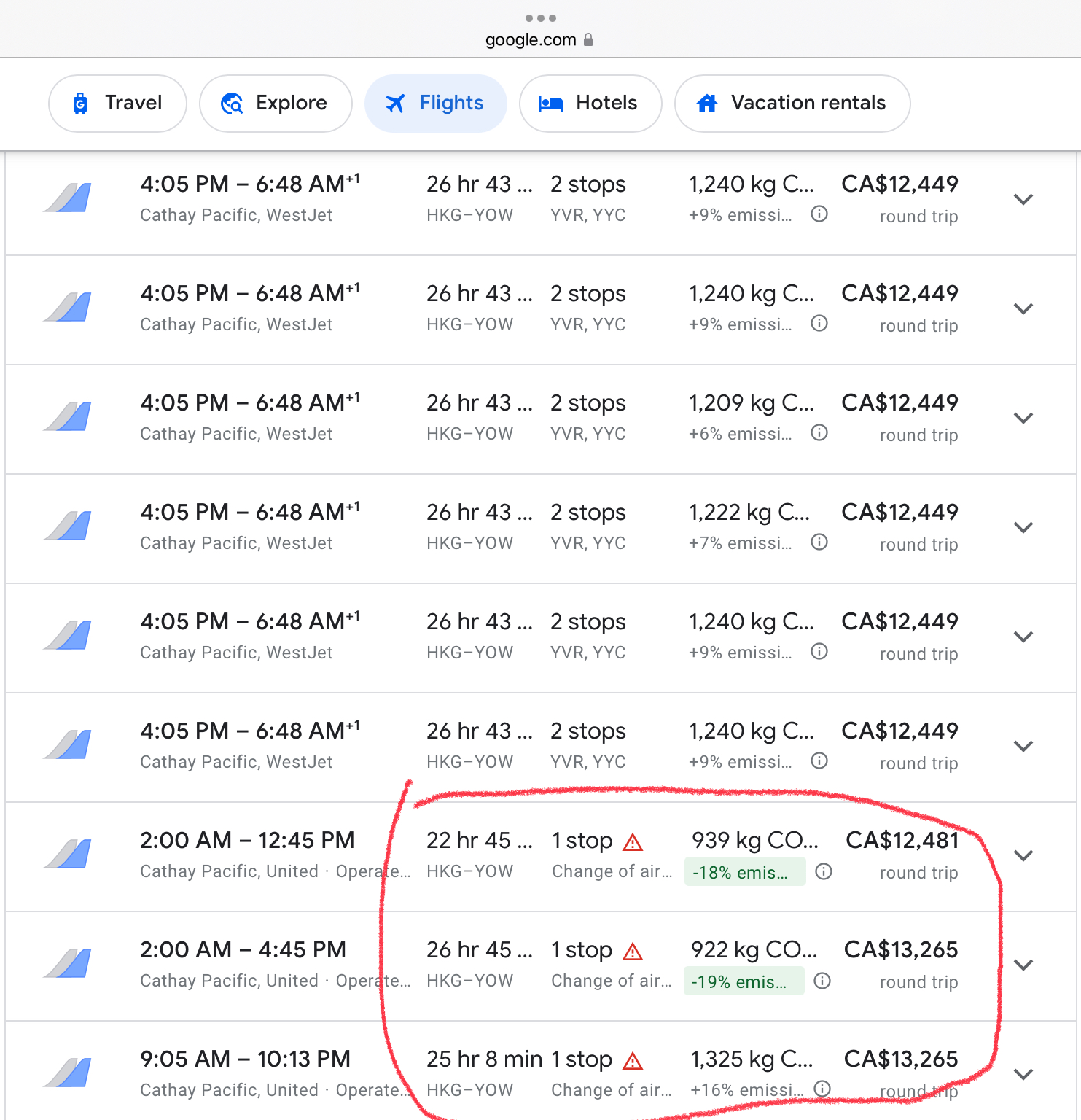The height and width of the screenshot is (1120, 1081).
Task: Switch to the Explore tab
Action: tap(276, 104)
